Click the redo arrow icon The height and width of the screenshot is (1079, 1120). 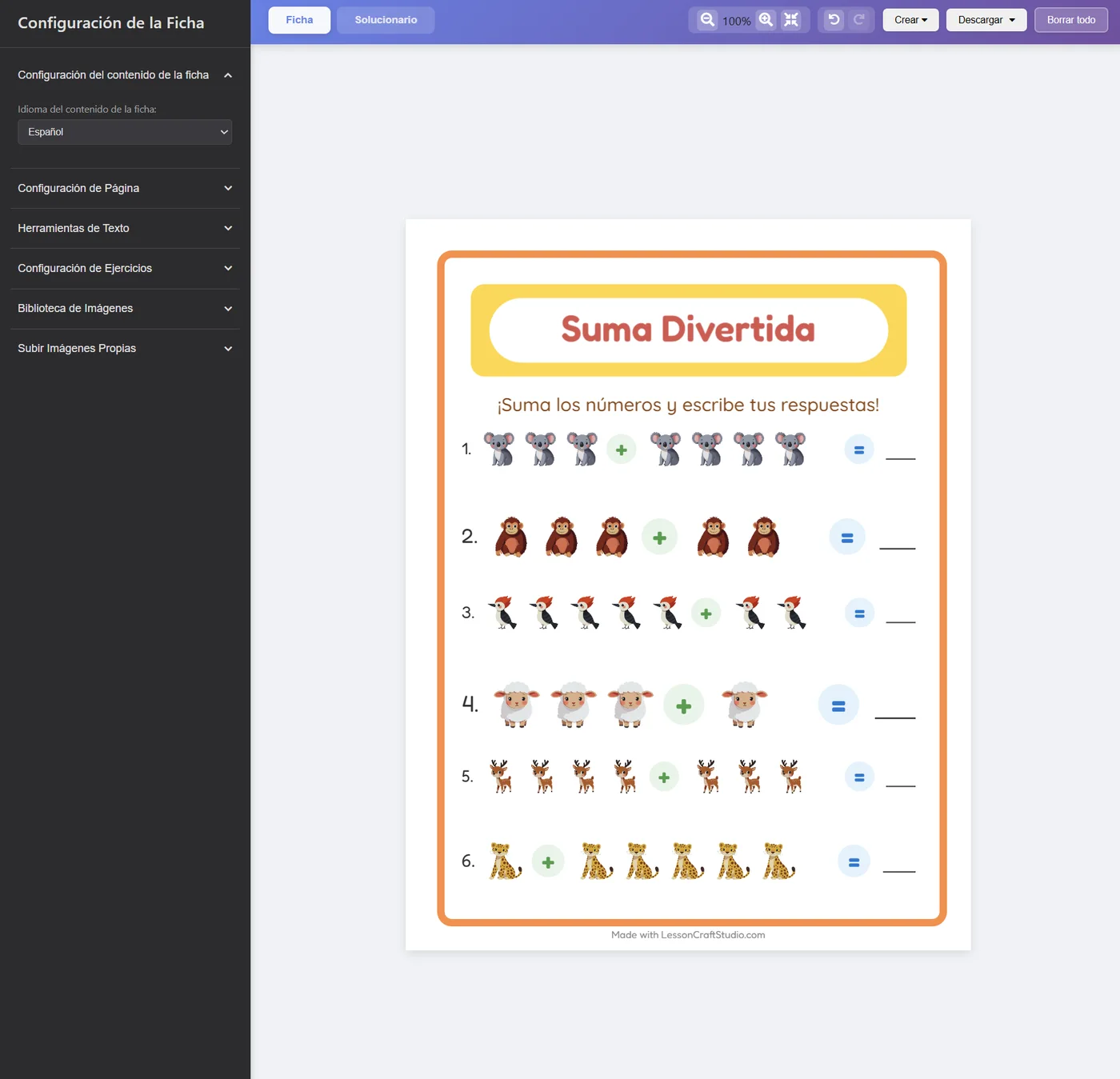[x=859, y=20]
